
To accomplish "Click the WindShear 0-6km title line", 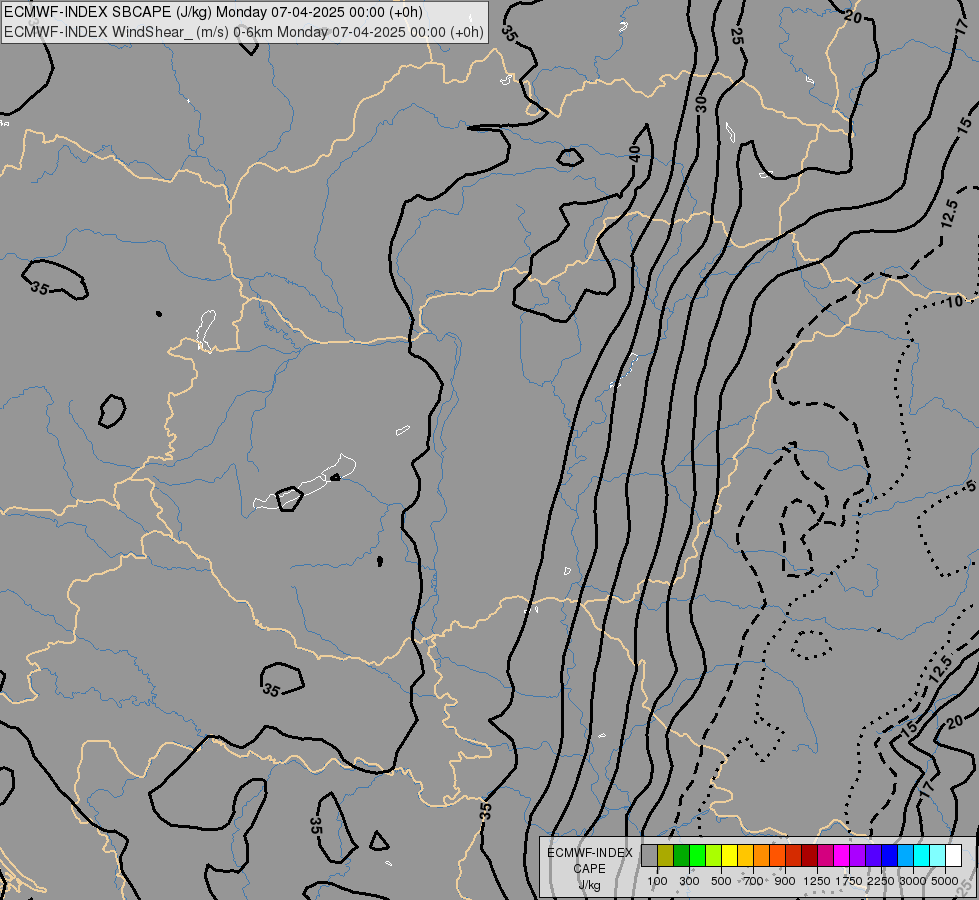I will (244, 32).
